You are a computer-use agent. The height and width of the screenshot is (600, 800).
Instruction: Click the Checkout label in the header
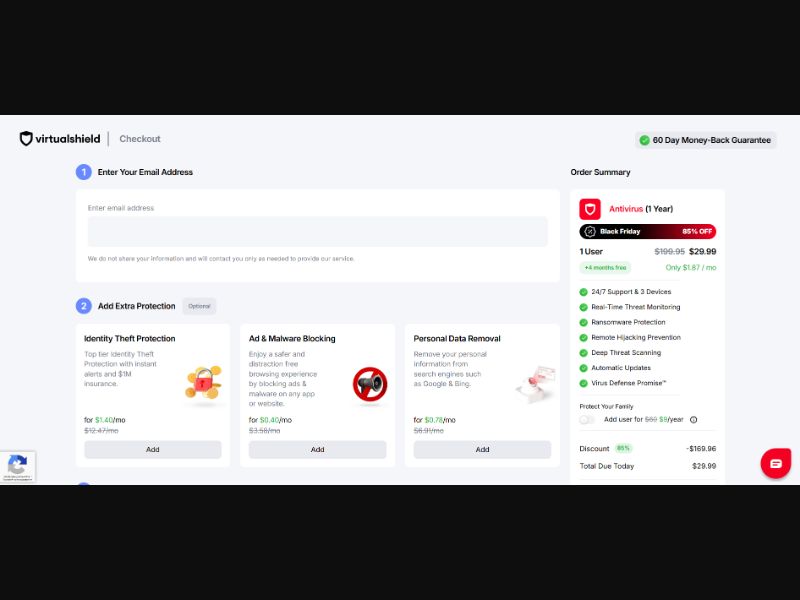pos(139,139)
